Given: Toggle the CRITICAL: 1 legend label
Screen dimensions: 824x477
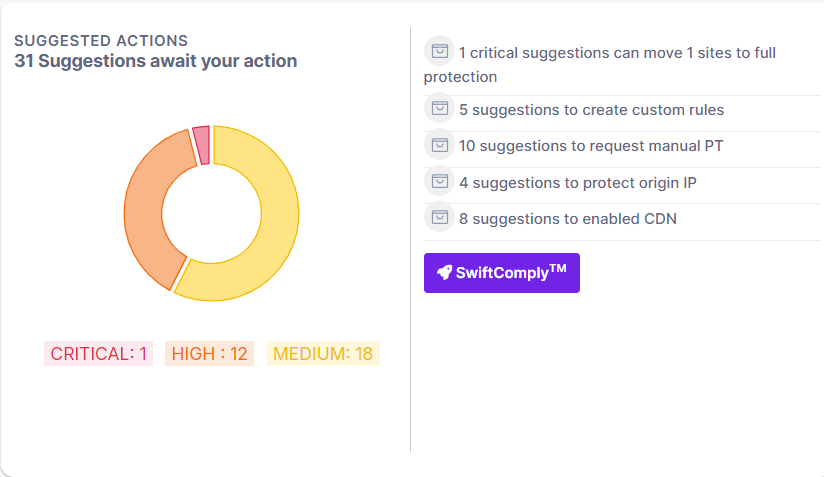Looking at the screenshot, I should coord(98,354).
